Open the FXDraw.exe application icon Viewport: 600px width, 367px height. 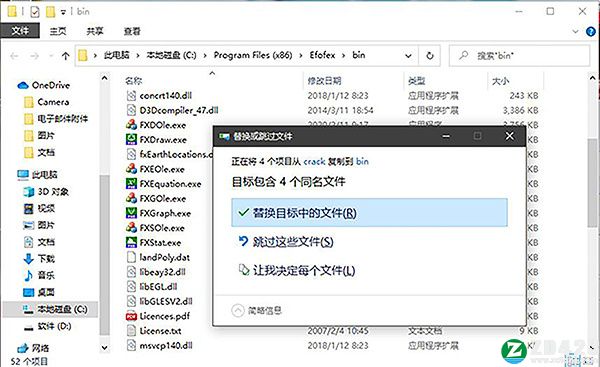point(131,139)
